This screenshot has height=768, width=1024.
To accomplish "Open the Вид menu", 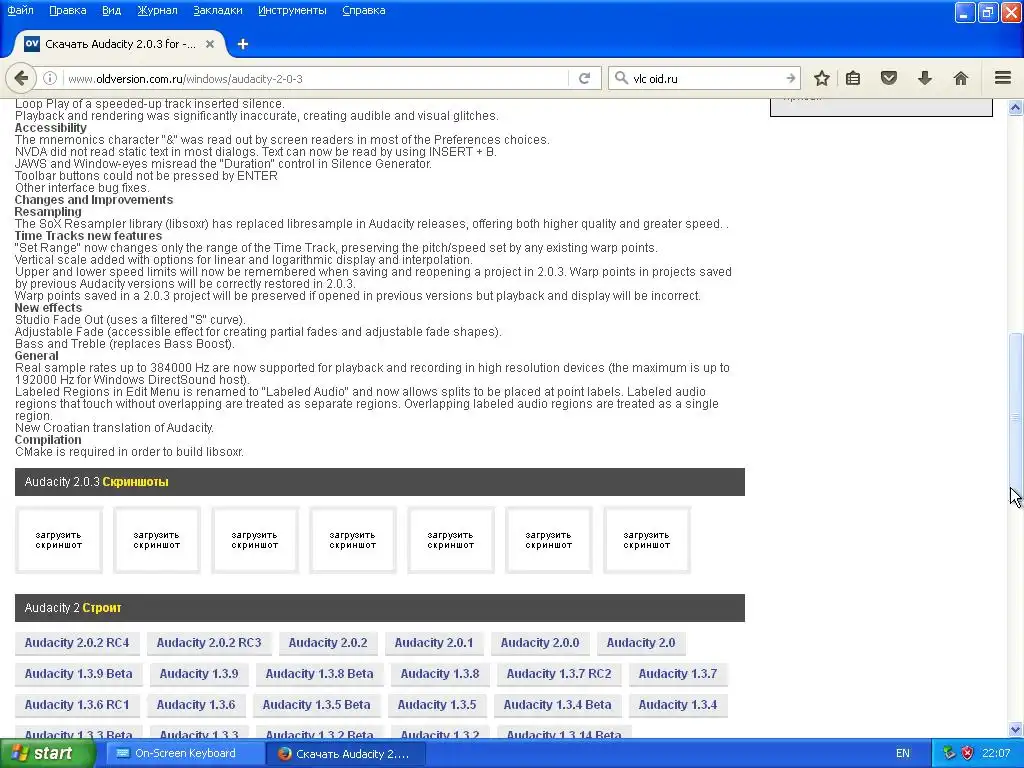I will 112,10.
